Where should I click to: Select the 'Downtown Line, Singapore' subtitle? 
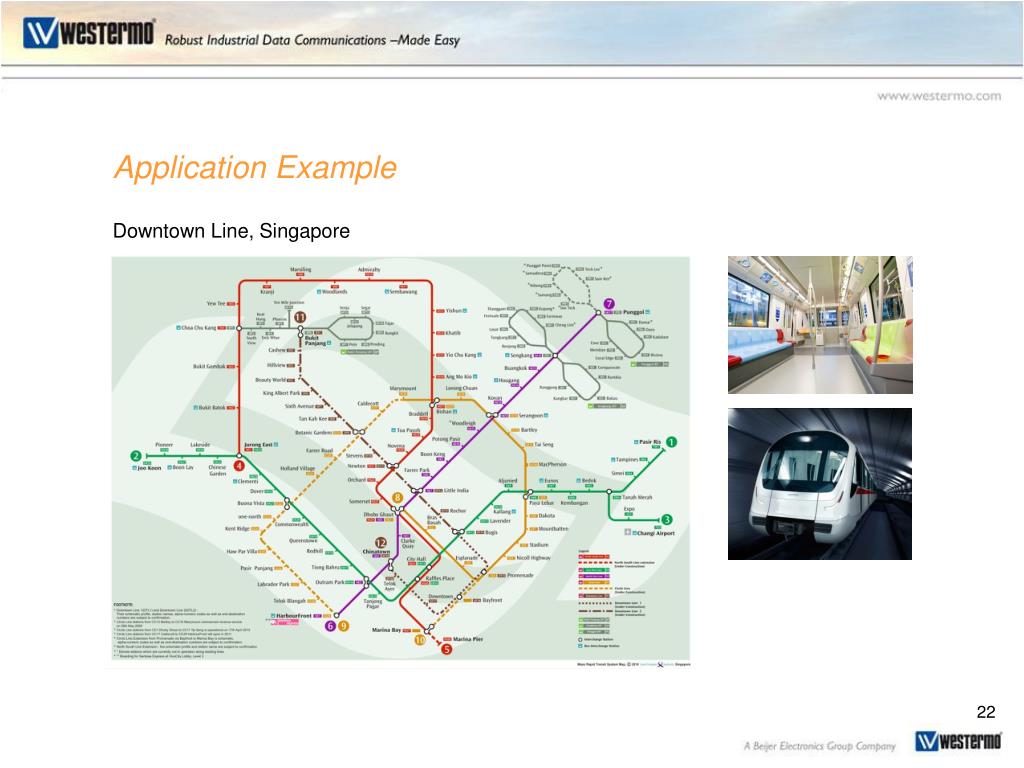[x=231, y=231]
